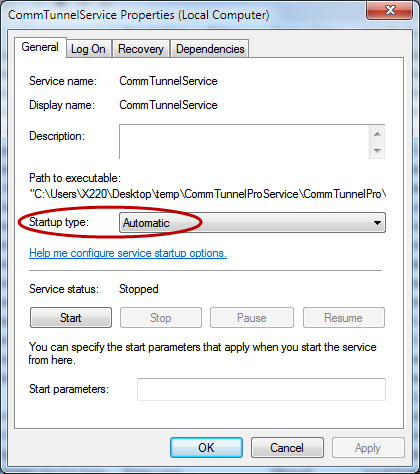This screenshot has height=474, width=420.
Task: Start the CommTunnelService service
Action: coord(71,318)
